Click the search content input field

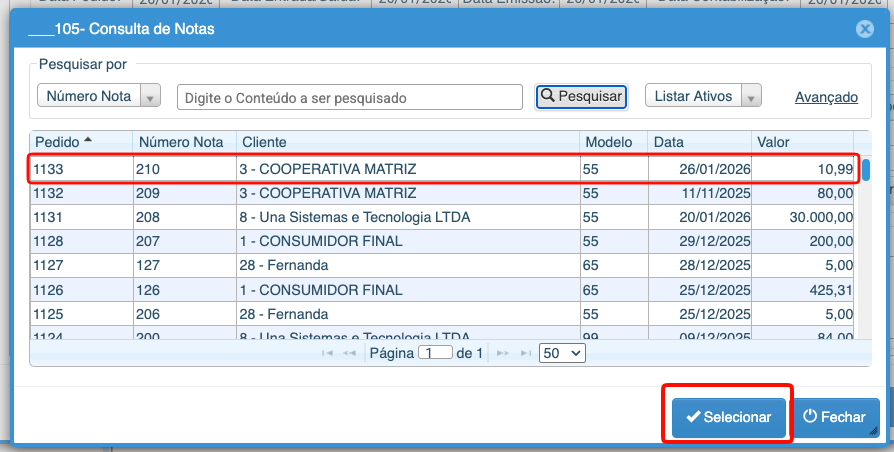tap(350, 97)
